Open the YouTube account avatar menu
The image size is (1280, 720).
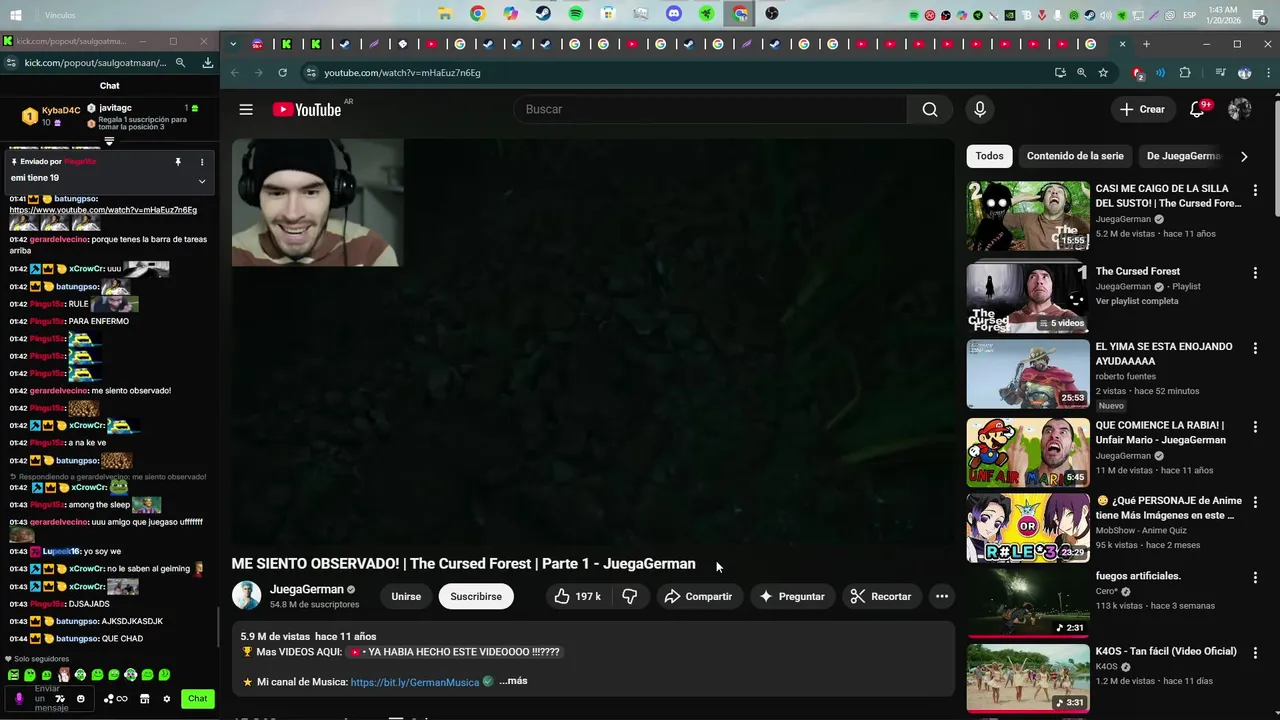1240,109
